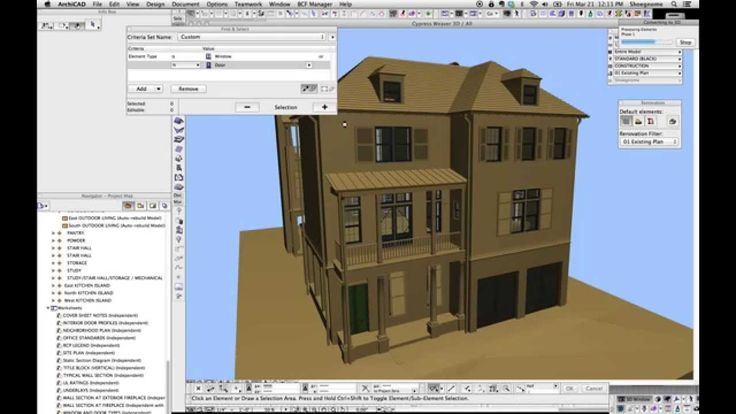This screenshot has width=736, height=414.
Task: Open Door value dropdown arrow
Action: [x=309, y=65]
